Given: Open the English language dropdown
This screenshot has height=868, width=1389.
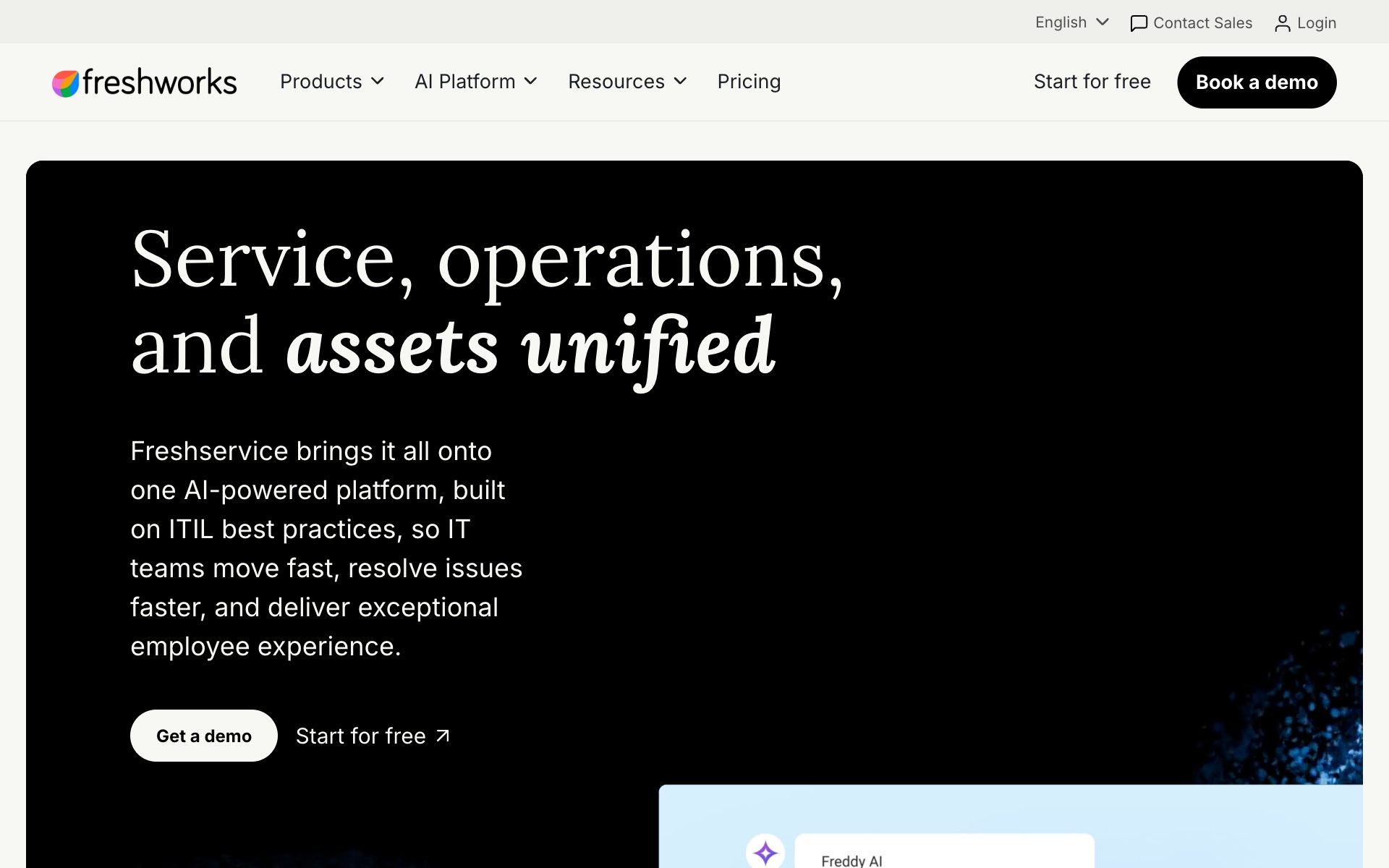Looking at the screenshot, I should tap(1072, 22).
